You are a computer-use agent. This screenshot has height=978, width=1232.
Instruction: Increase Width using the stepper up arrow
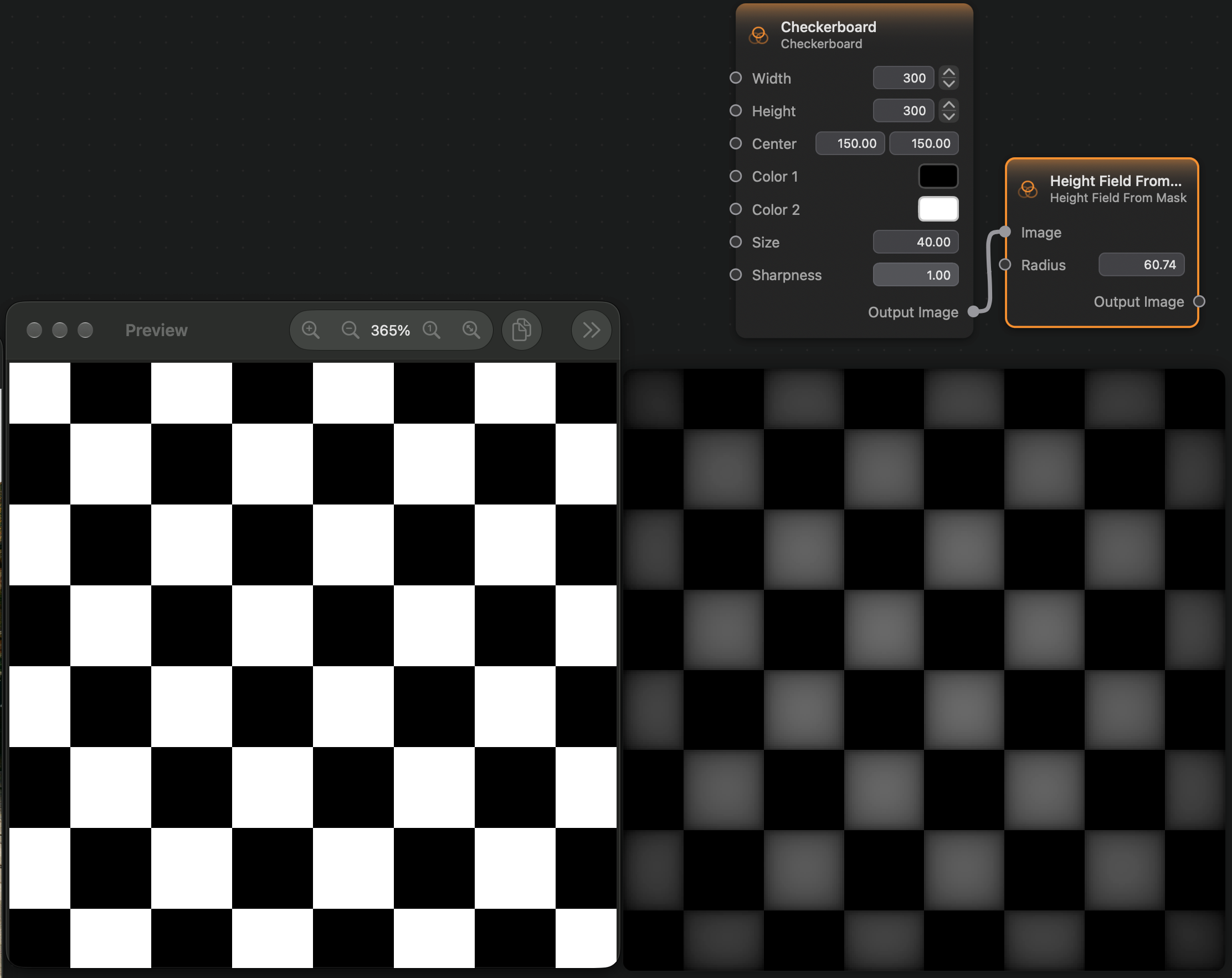pos(948,72)
